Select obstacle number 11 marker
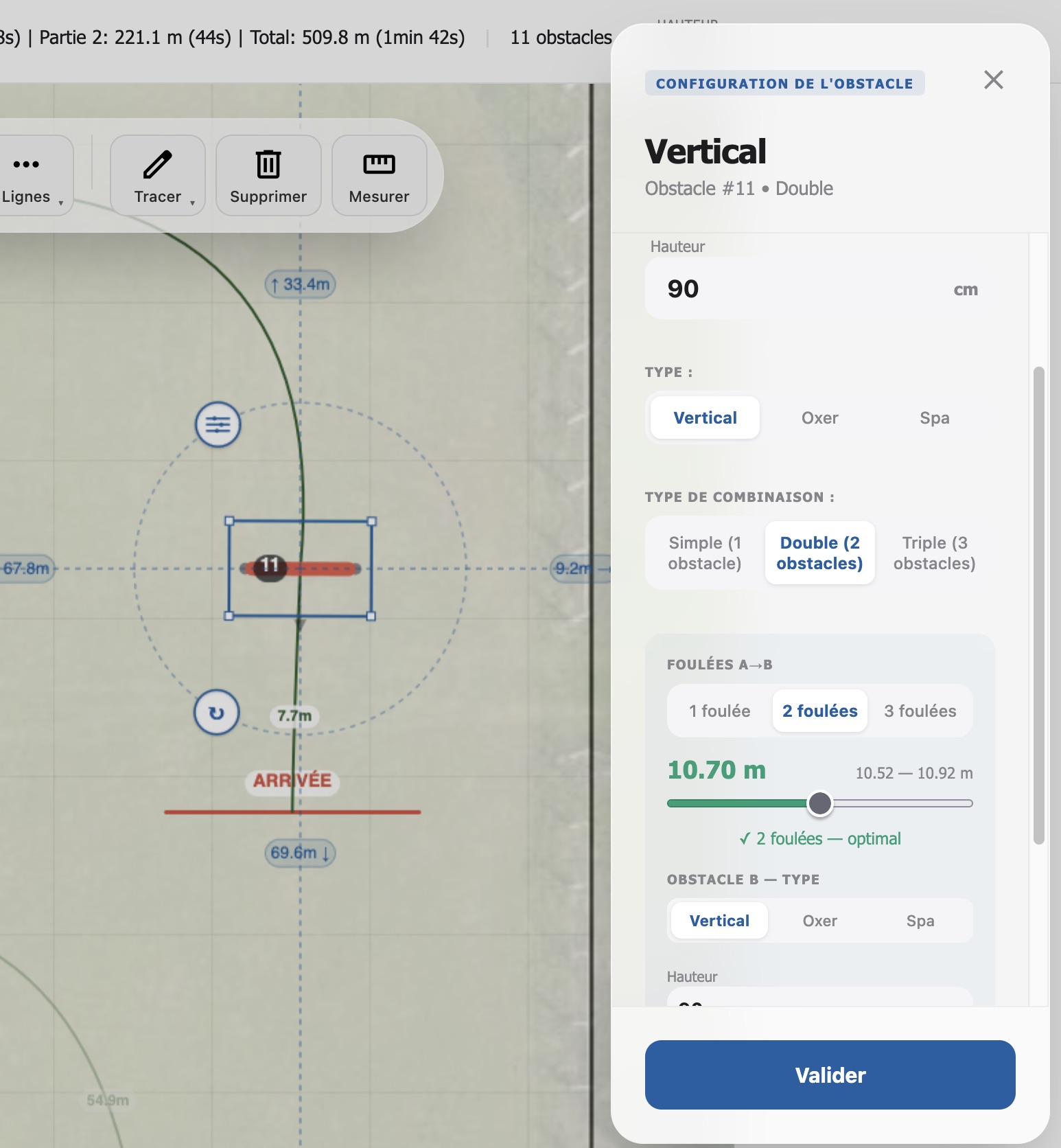Viewport: 1061px width, 1148px height. click(270, 566)
